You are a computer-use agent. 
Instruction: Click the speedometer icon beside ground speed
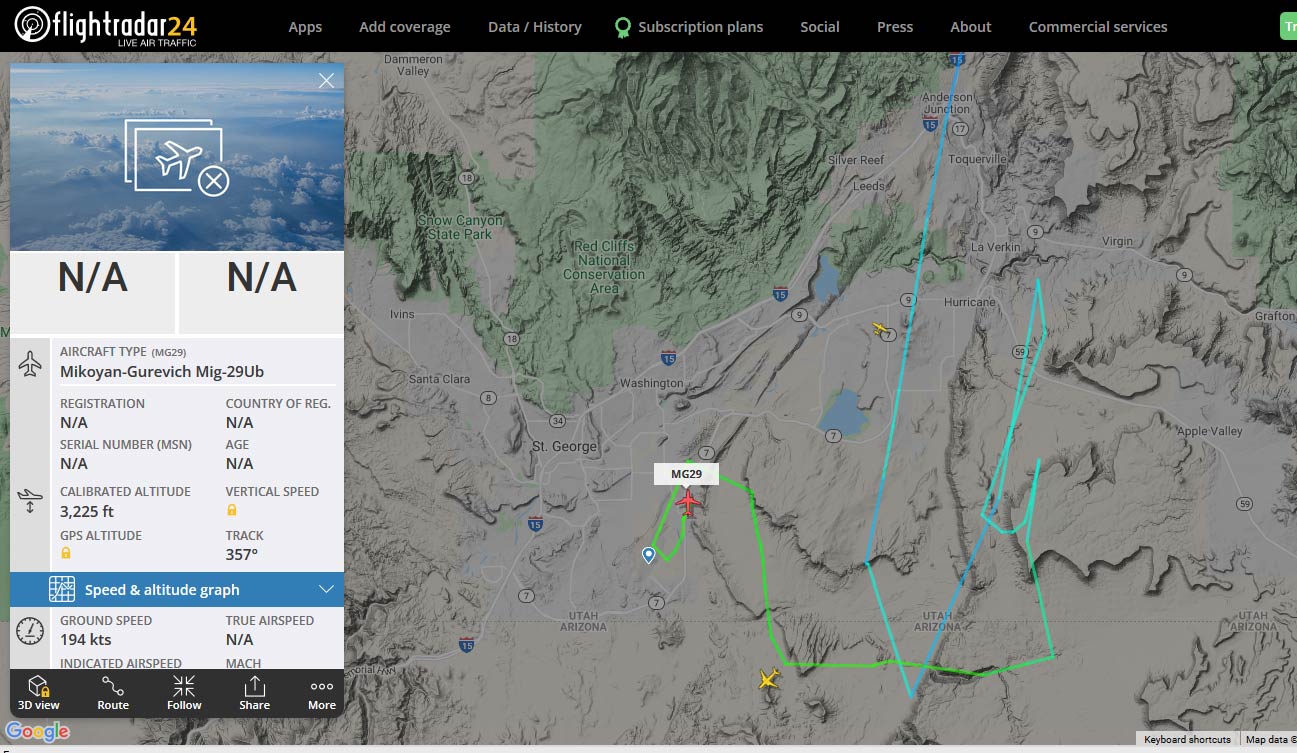[30, 631]
